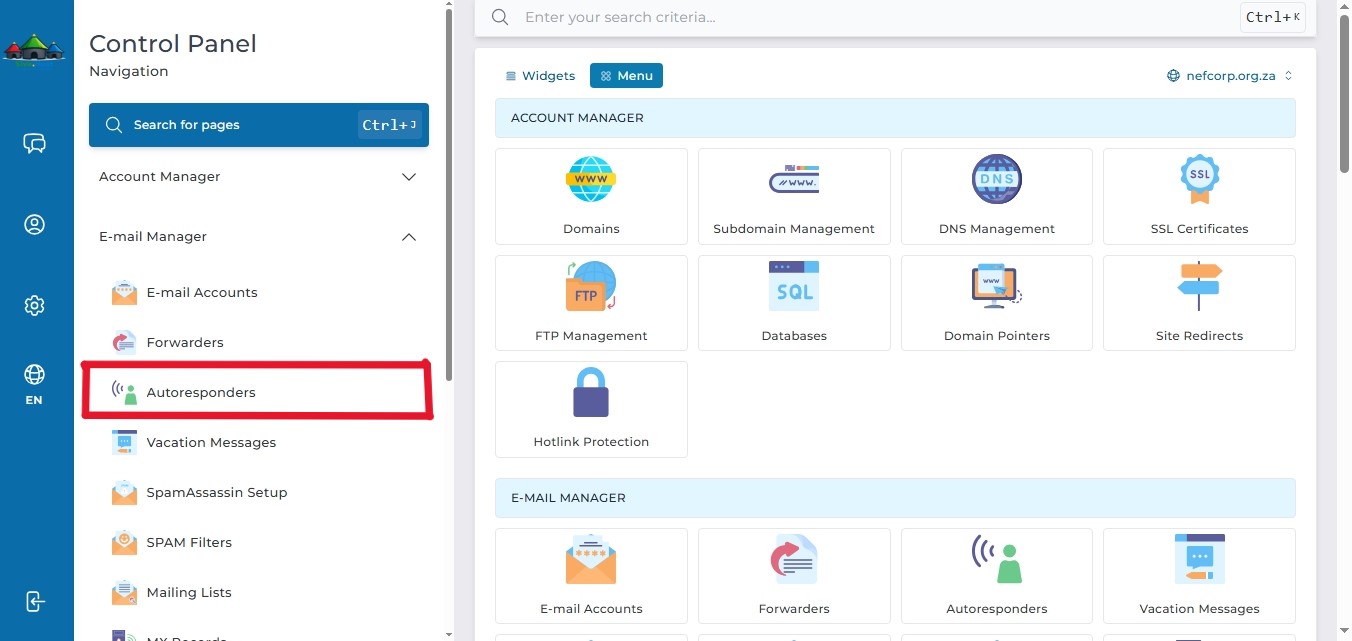Open the Domain Pointers tile

[997, 303]
